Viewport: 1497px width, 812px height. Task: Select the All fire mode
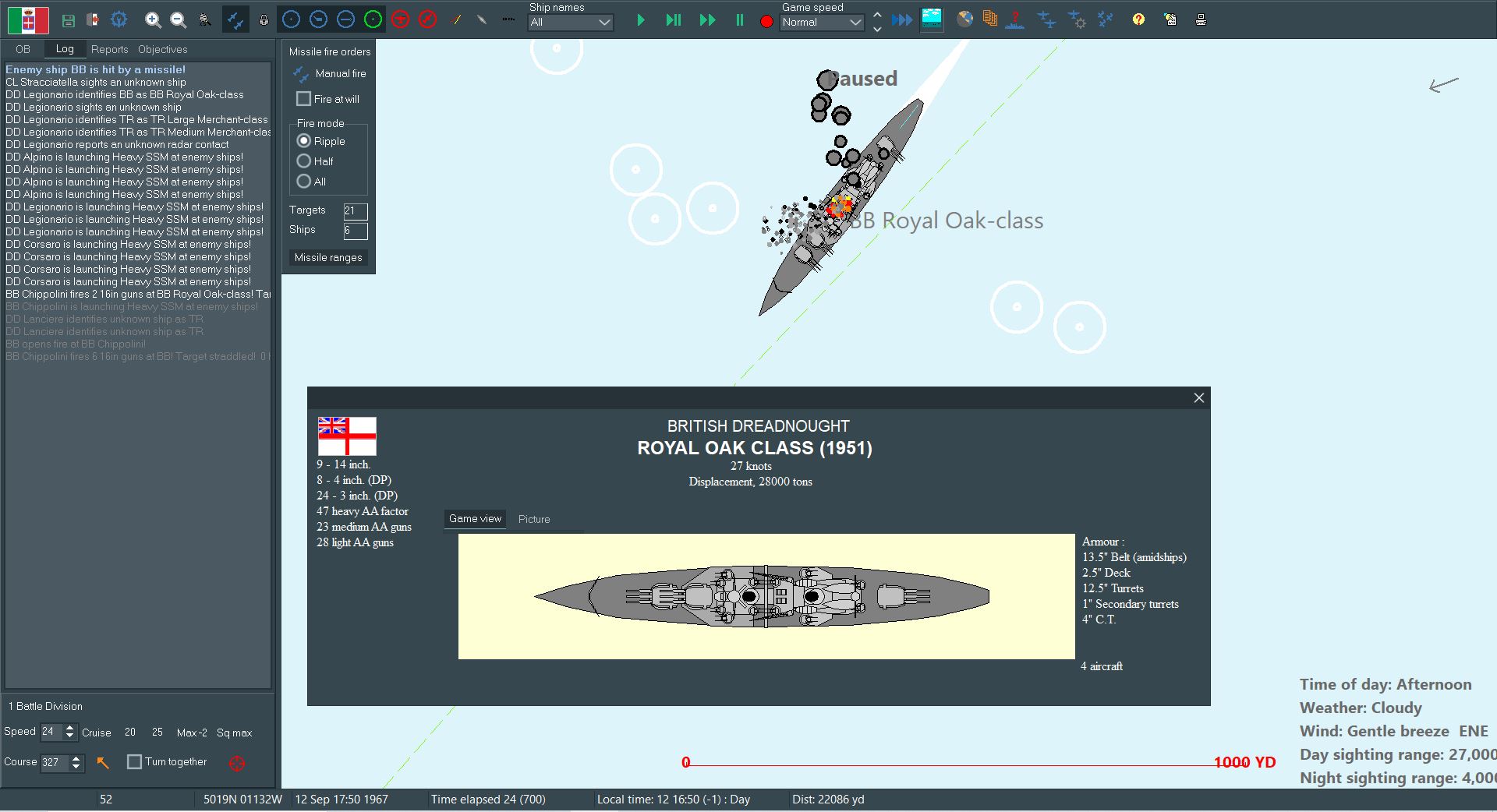[x=304, y=182]
